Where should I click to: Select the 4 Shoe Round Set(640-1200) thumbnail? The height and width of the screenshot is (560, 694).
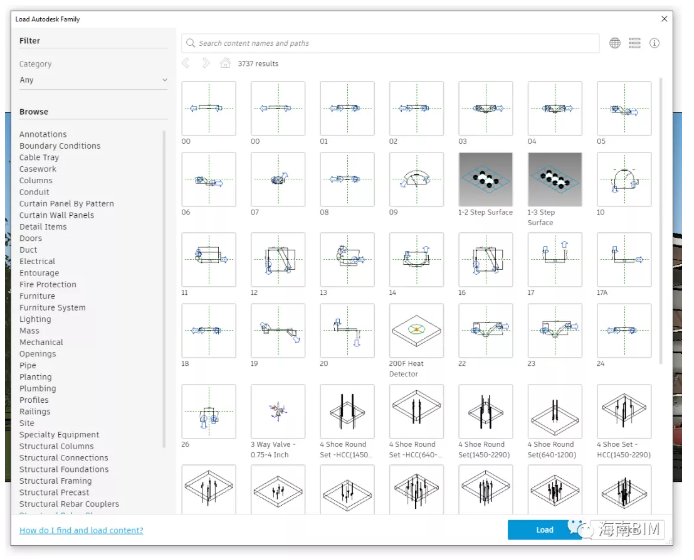tap(555, 411)
